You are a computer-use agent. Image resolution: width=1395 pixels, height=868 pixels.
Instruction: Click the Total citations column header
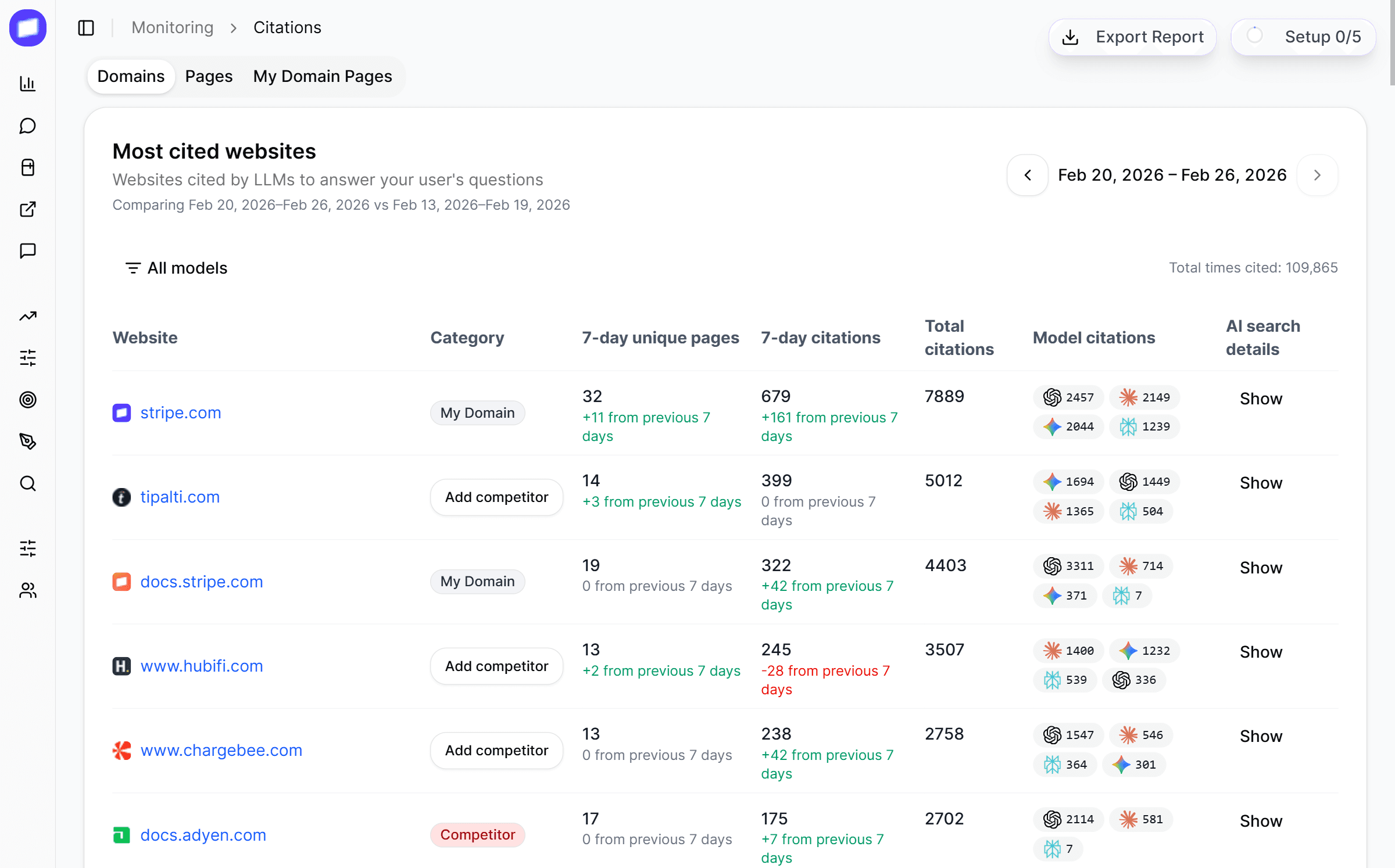point(959,338)
